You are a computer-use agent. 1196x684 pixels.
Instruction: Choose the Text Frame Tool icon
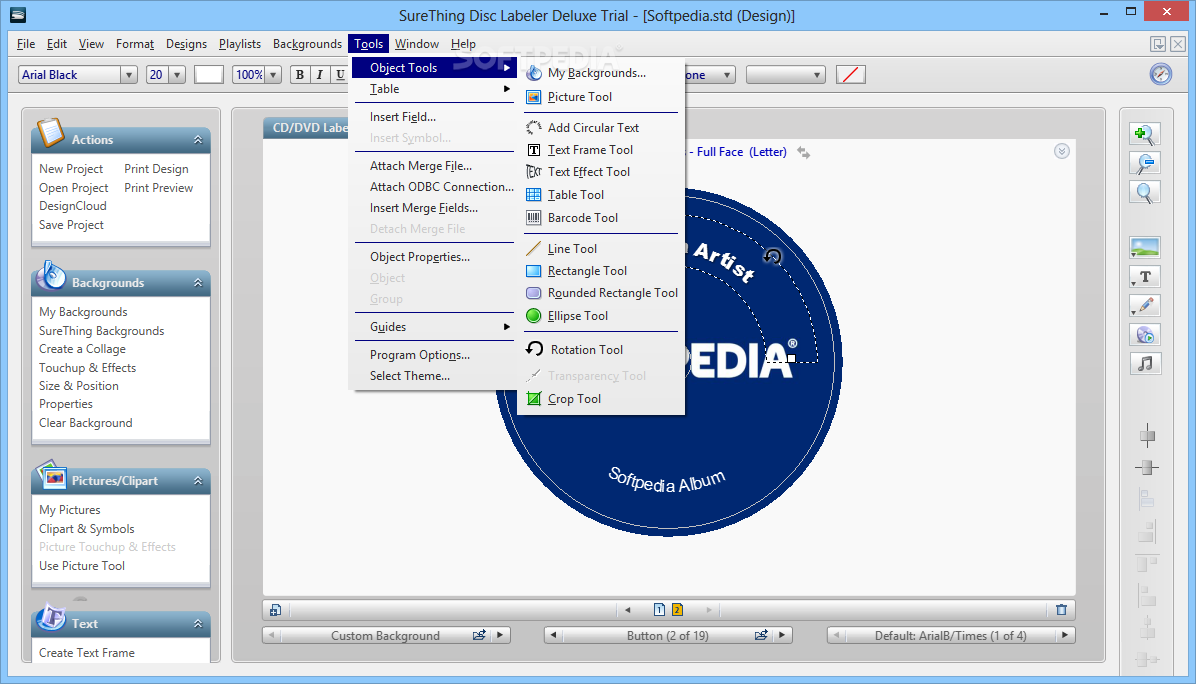[x=534, y=150]
